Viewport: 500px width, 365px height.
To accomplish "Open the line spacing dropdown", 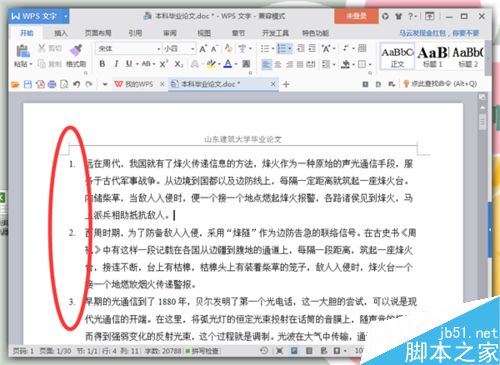I will [334, 64].
